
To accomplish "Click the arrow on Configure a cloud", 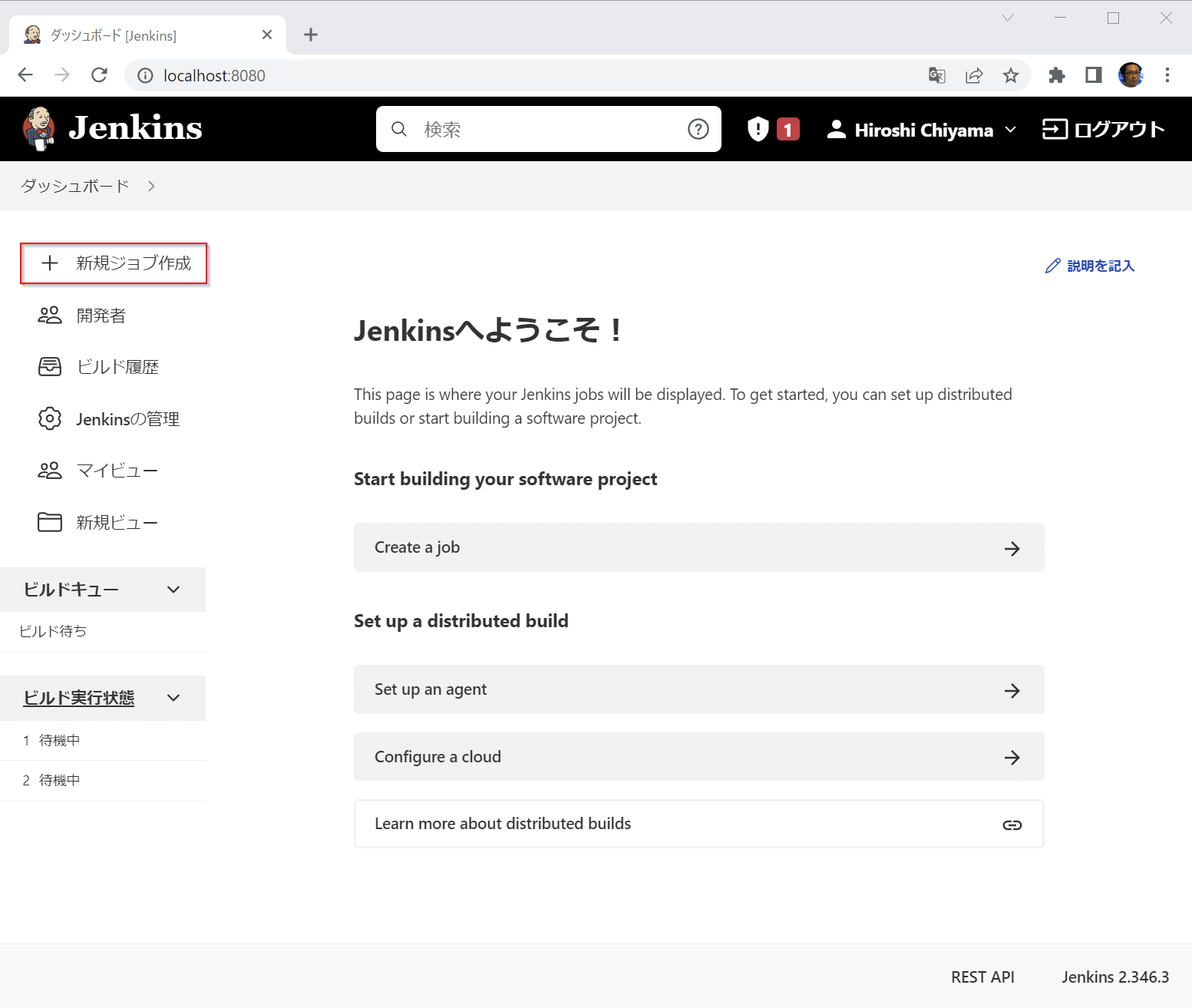I will [x=1012, y=757].
